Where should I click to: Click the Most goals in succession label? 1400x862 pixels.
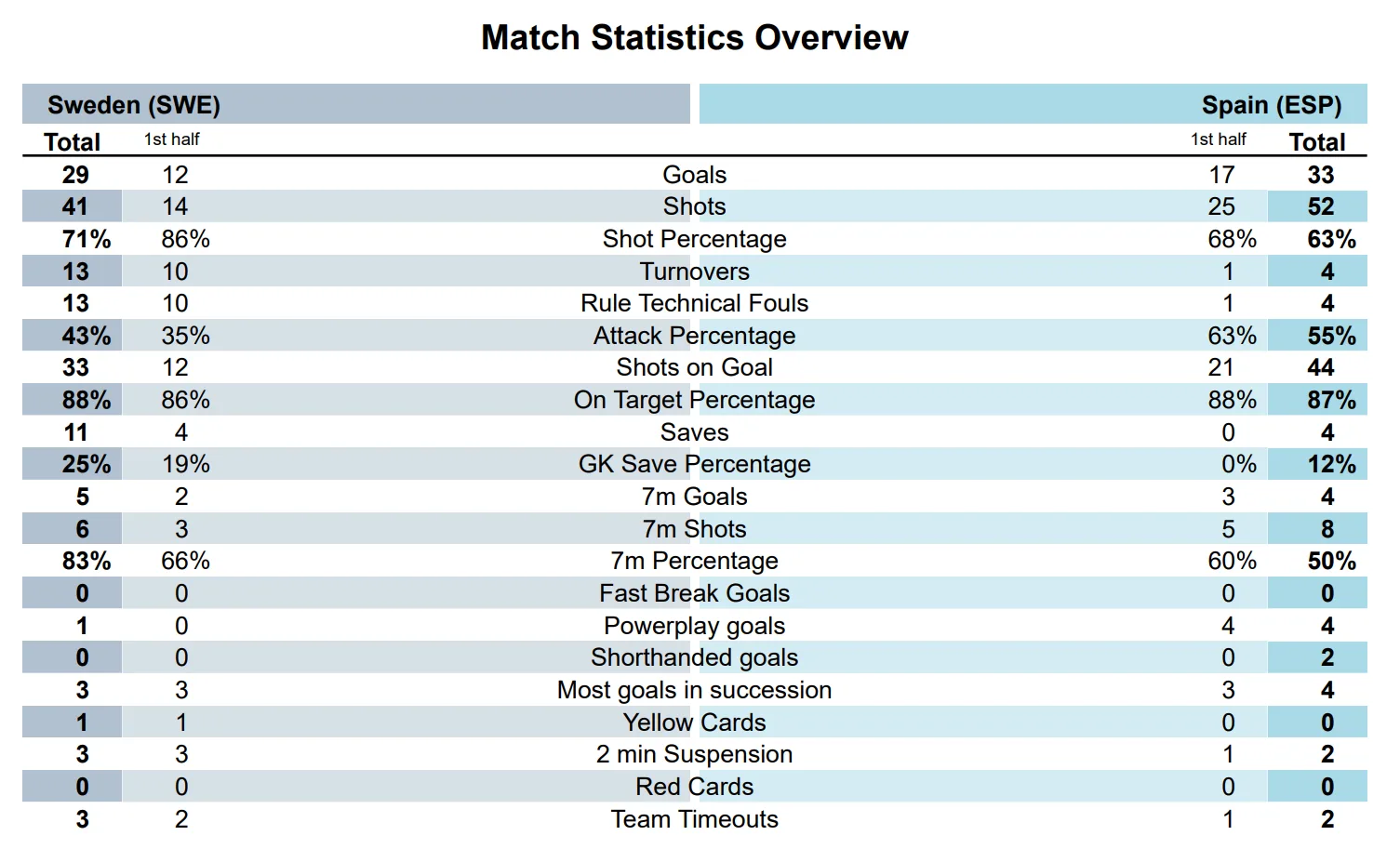694,690
